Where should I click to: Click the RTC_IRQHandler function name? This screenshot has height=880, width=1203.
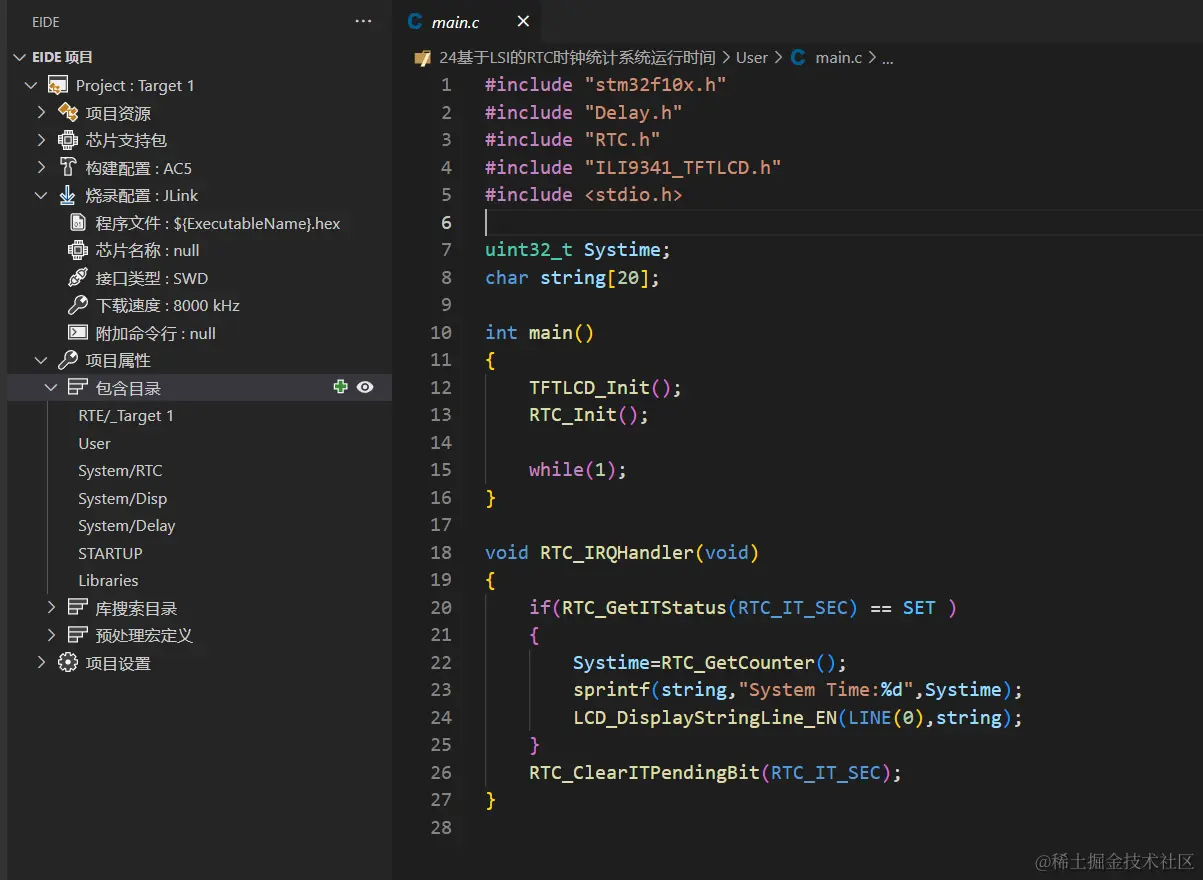click(x=617, y=553)
